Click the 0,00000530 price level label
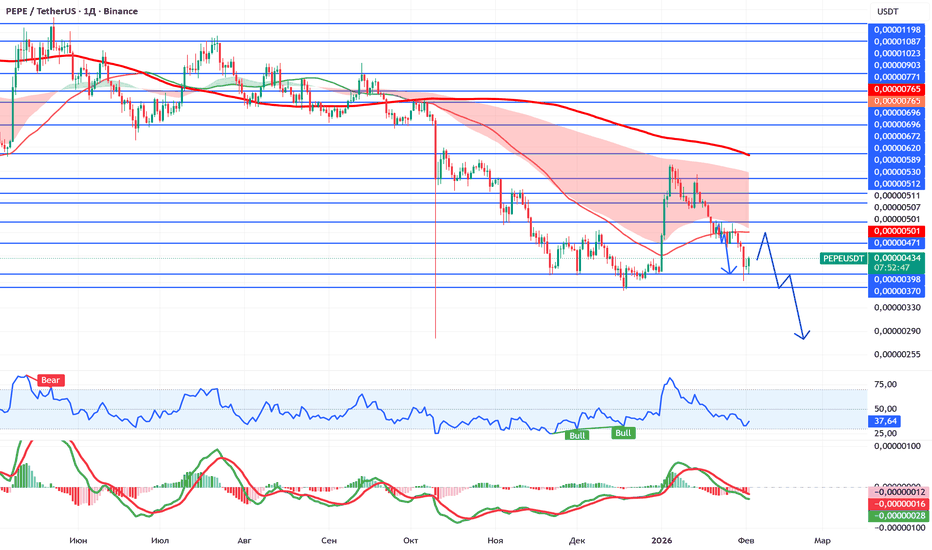932x550 pixels. point(896,172)
